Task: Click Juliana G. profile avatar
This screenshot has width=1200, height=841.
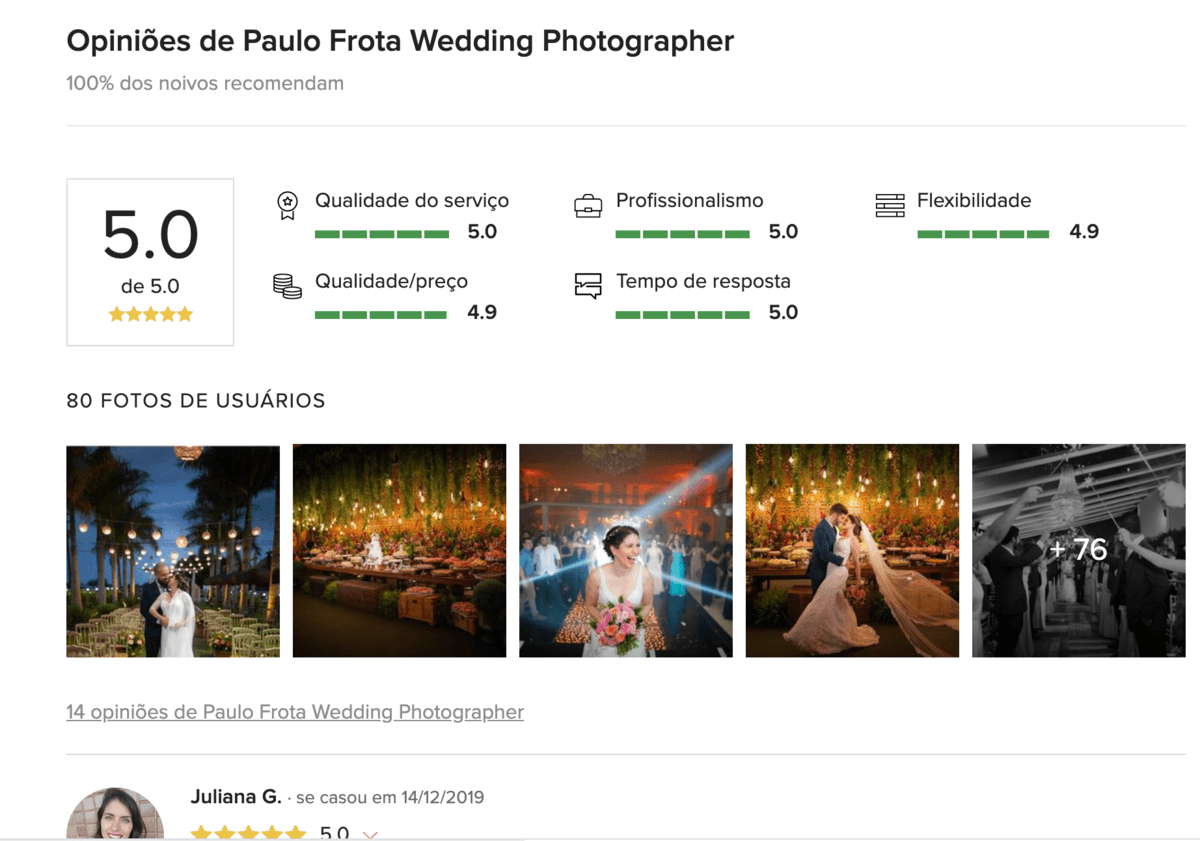Action: (115, 813)
